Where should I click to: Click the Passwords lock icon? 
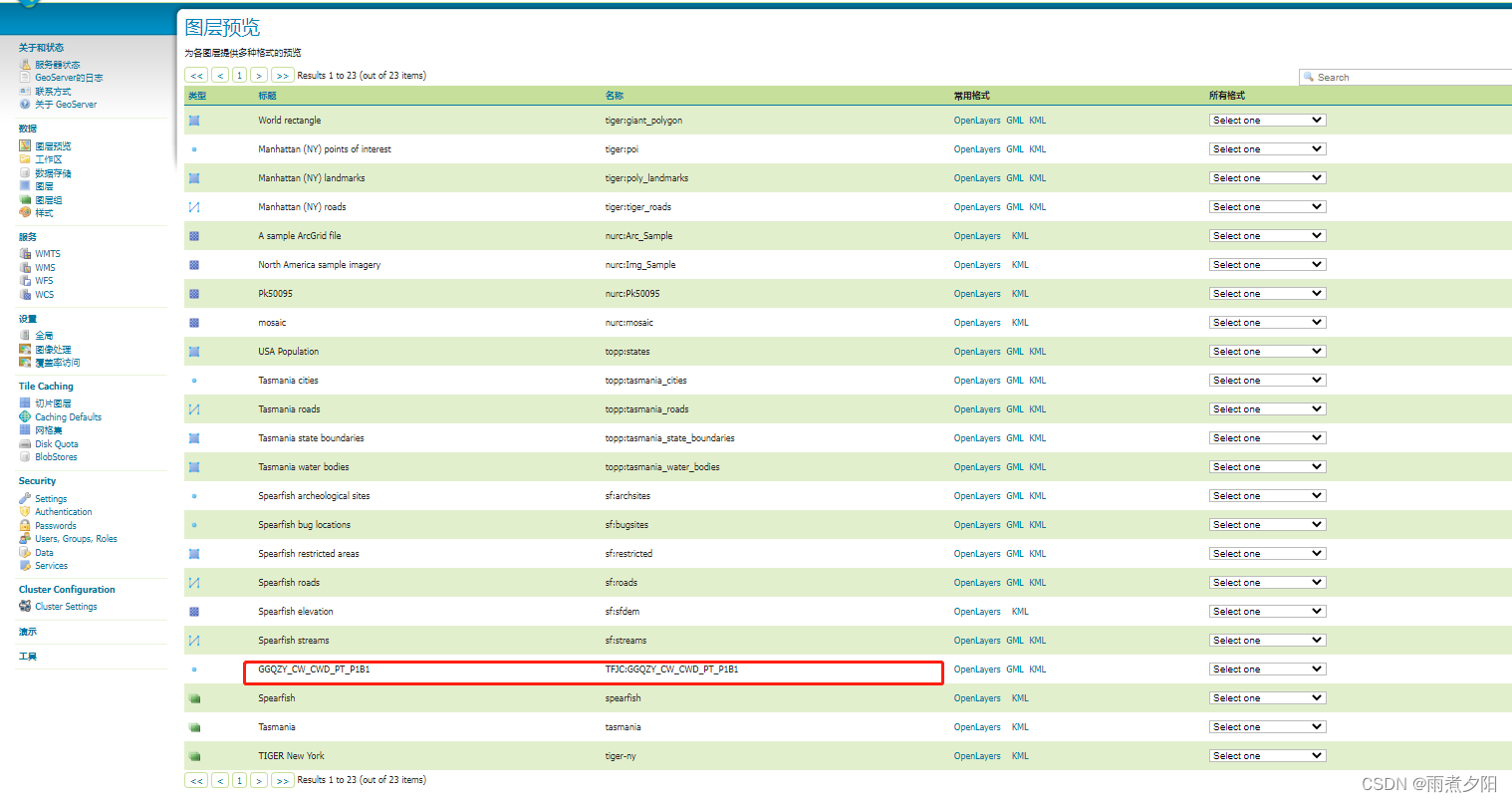[25, 525]
